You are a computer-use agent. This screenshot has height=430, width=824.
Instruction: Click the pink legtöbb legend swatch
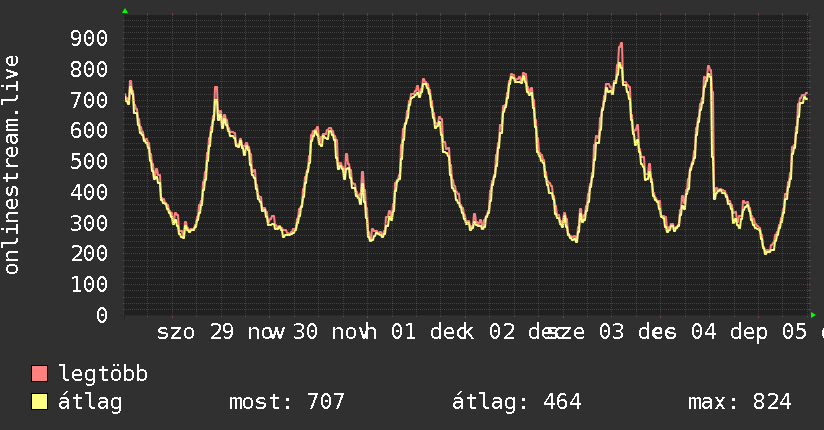click(39, 373)
